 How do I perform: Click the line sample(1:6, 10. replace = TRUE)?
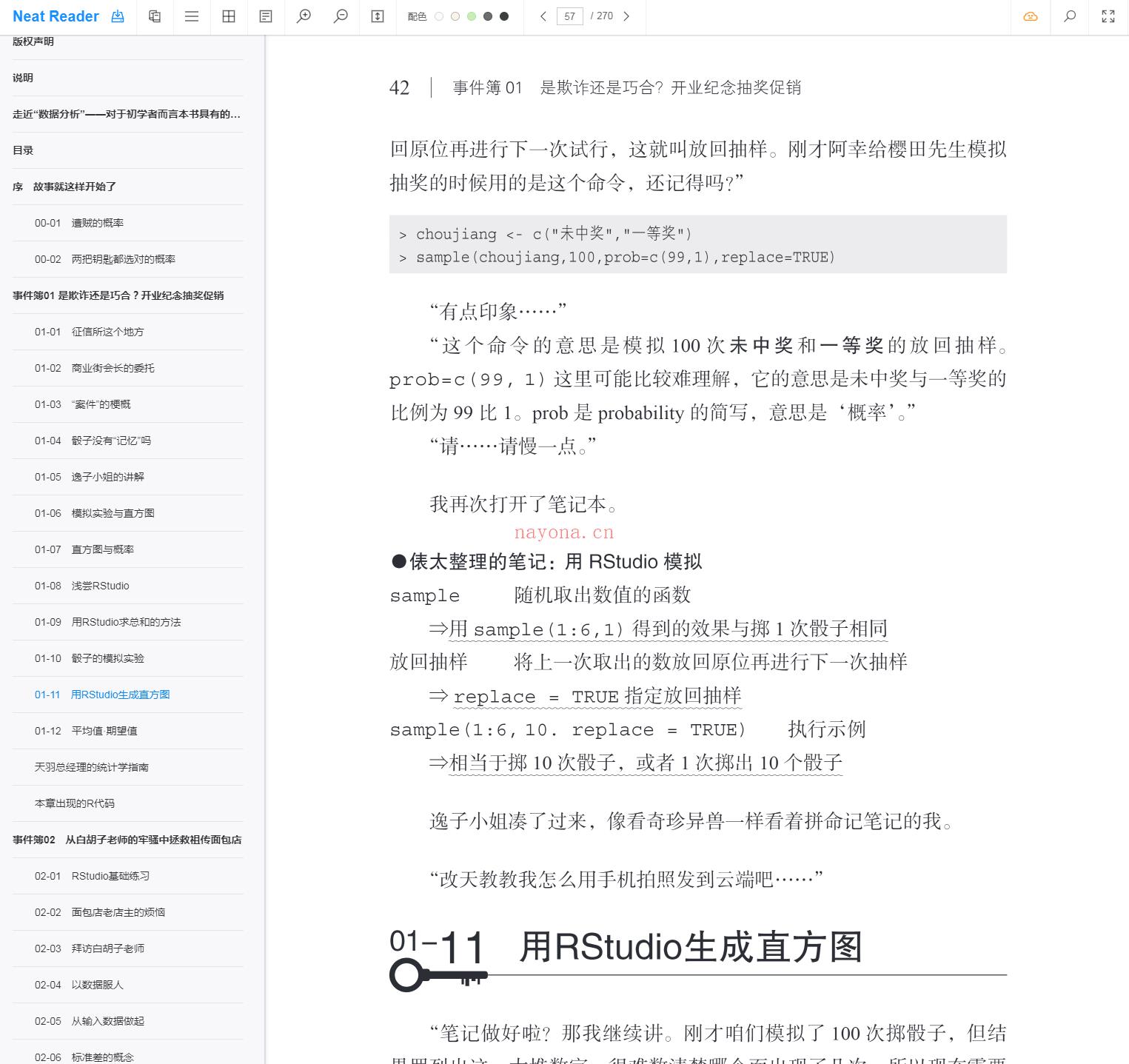coord(568,730)
